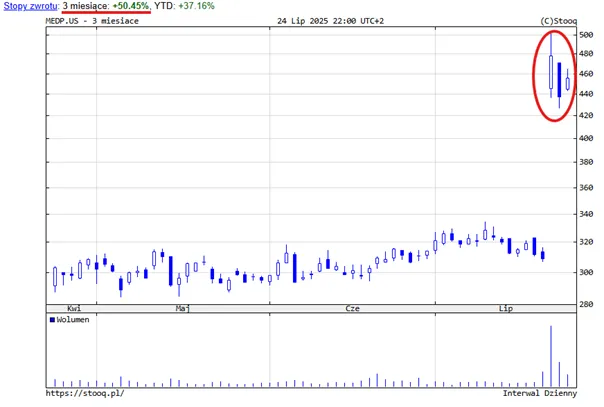Click the blue Wolumen legend square

(x=52, y=320)
